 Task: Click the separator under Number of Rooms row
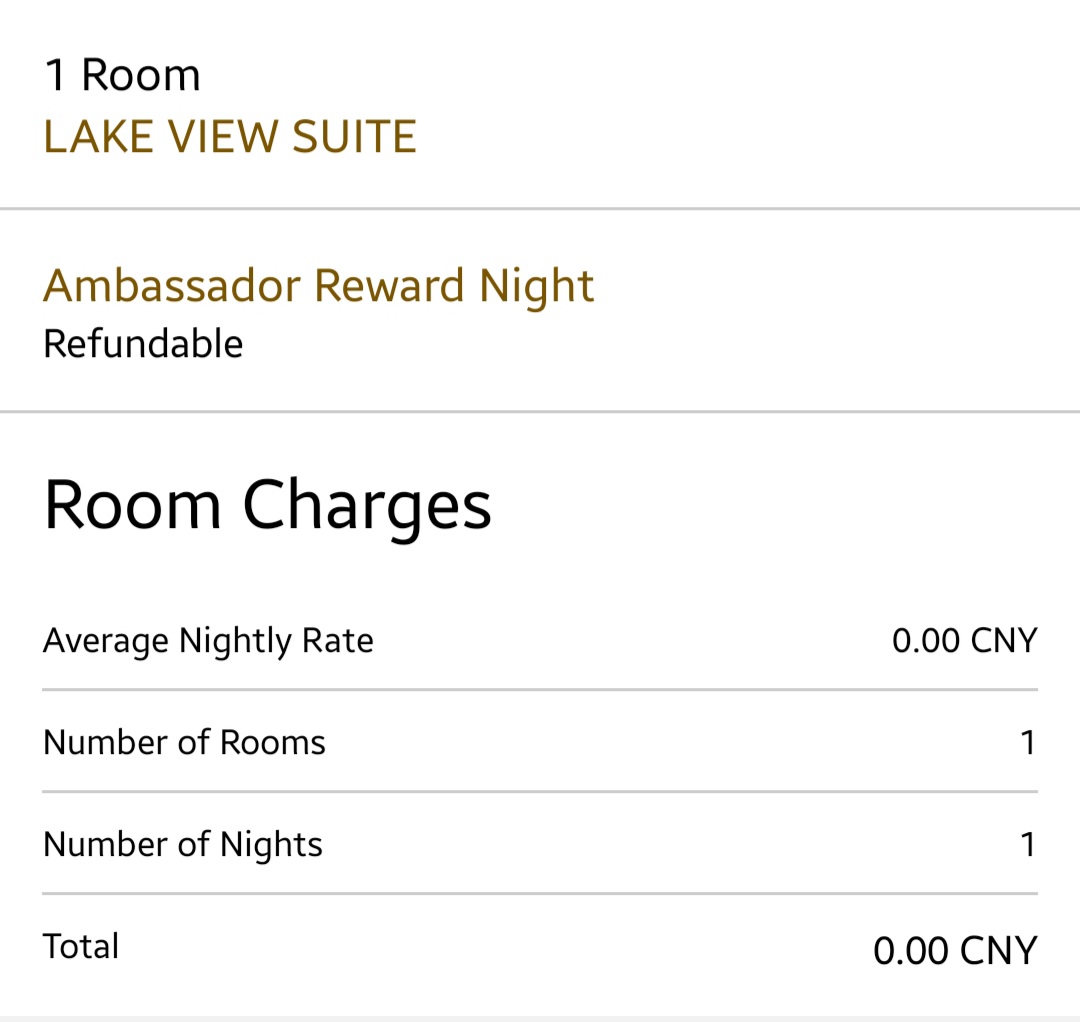540,791
